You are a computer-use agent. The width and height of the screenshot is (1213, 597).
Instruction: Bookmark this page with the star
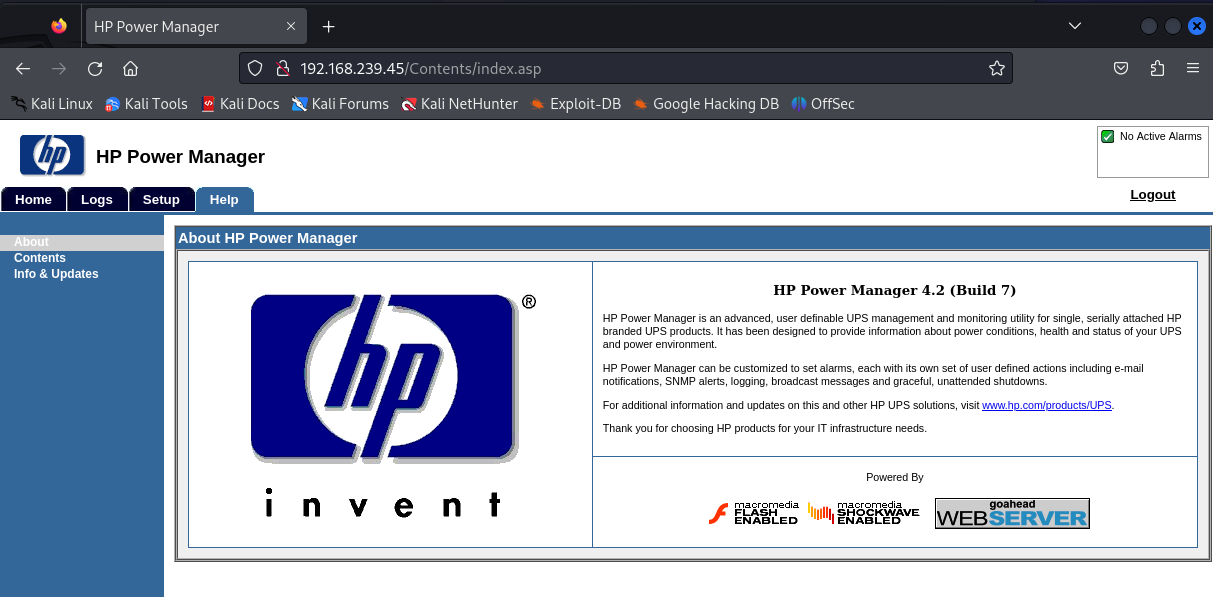pyautogui.click(x=996, y=69)
